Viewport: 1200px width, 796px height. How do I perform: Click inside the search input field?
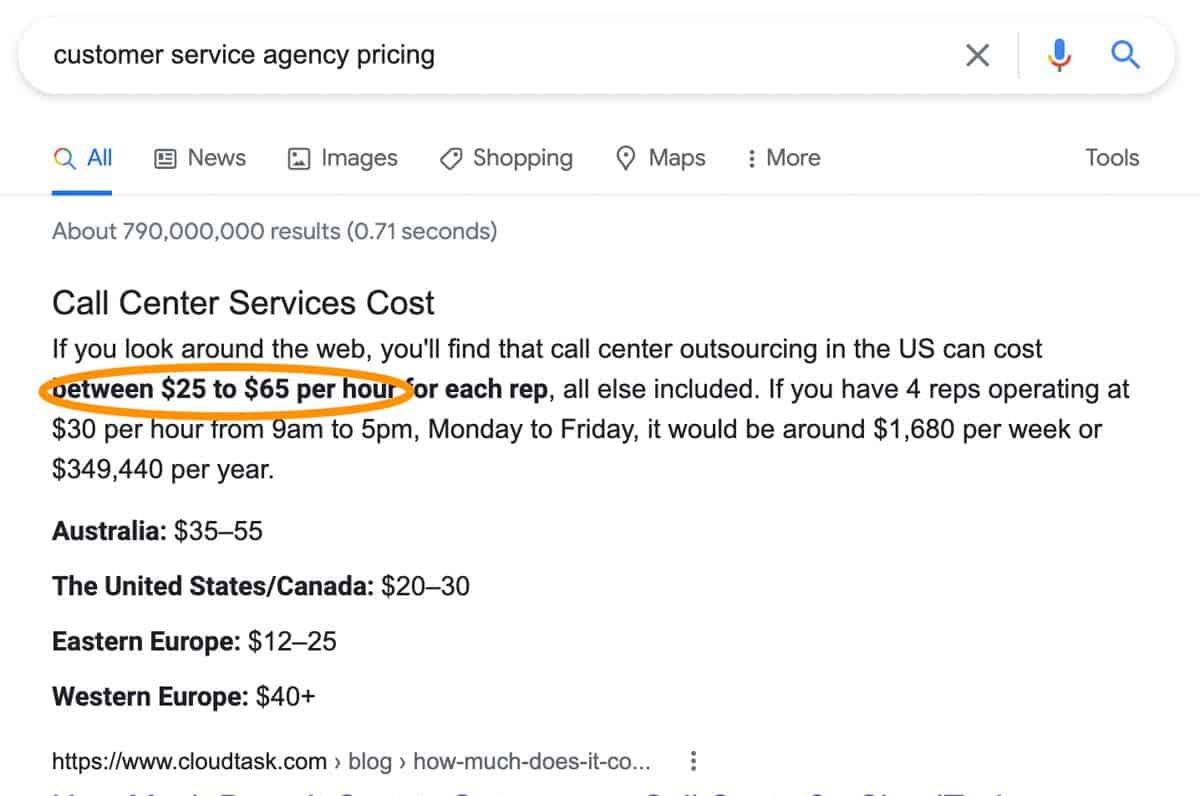tap(400, 55)
